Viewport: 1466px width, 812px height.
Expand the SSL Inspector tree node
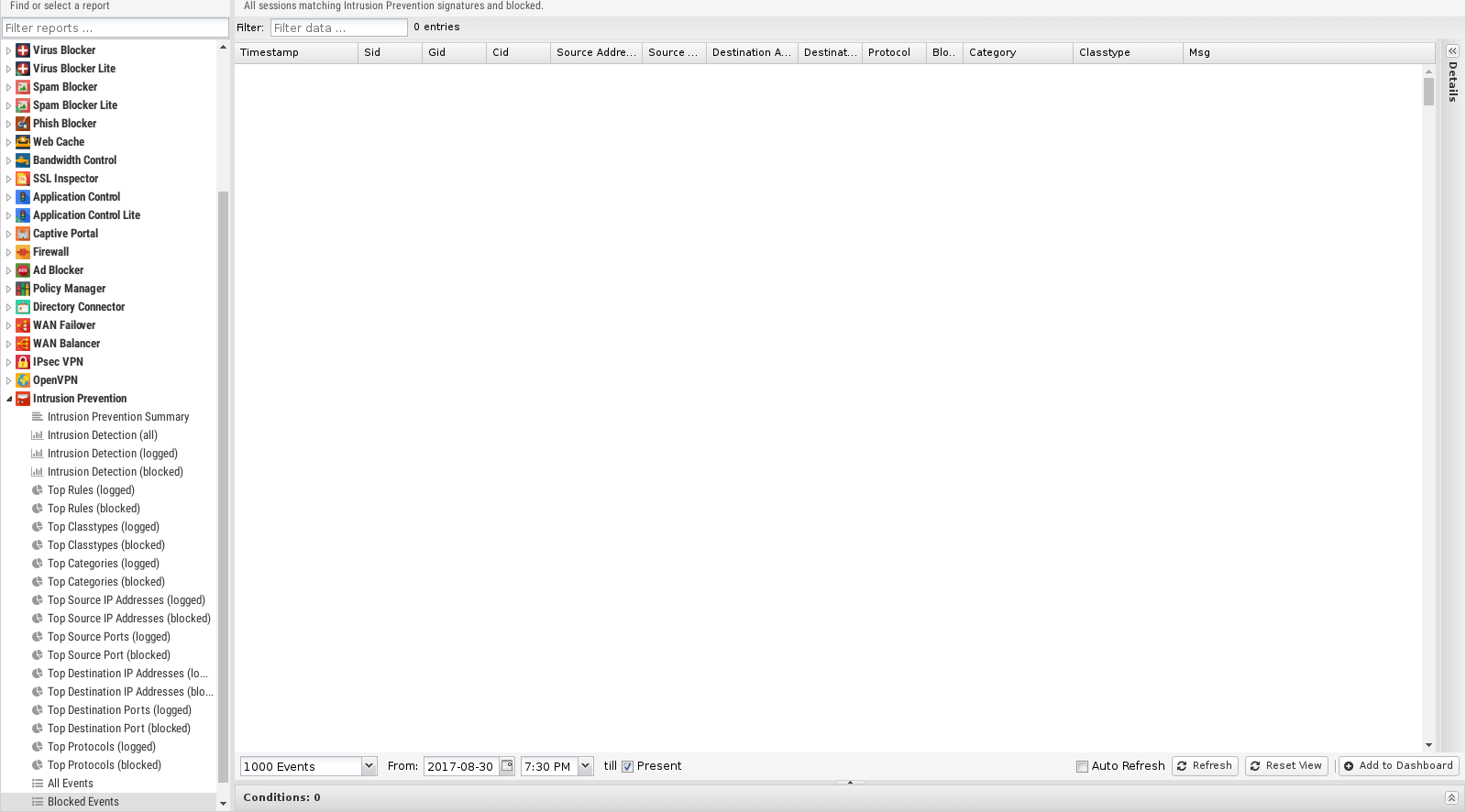(9, 179)
